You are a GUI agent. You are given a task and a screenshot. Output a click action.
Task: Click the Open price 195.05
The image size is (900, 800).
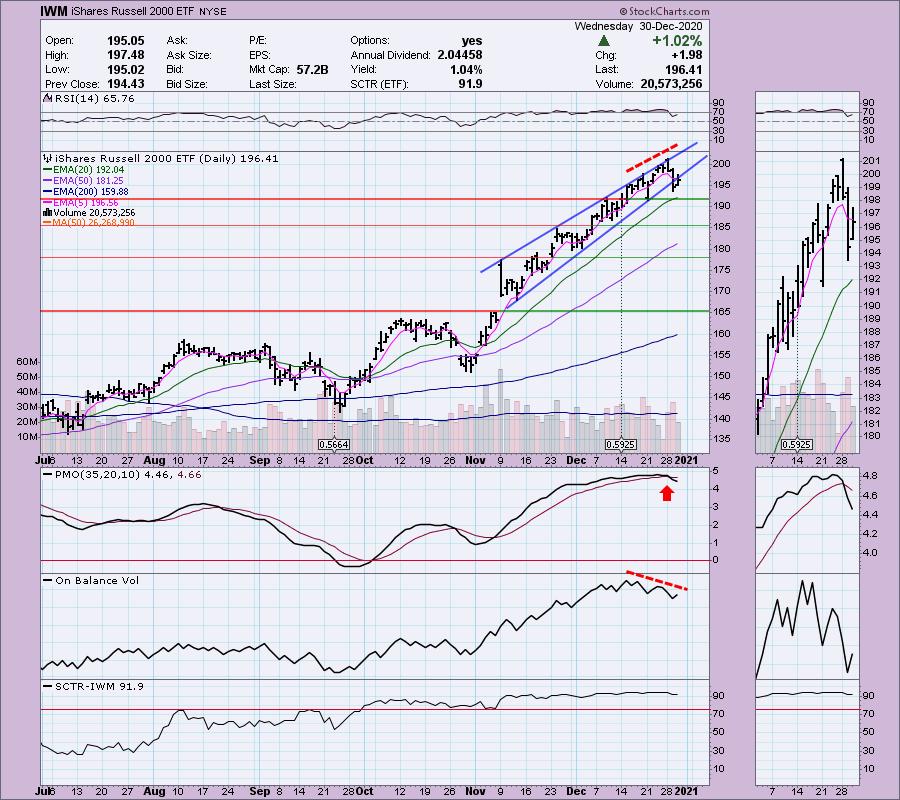[x=125, y=41]
